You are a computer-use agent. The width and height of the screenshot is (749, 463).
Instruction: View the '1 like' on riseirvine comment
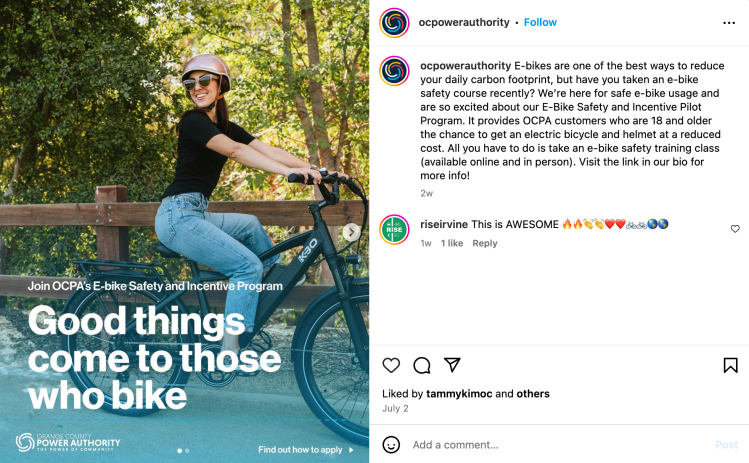point(452,243)
